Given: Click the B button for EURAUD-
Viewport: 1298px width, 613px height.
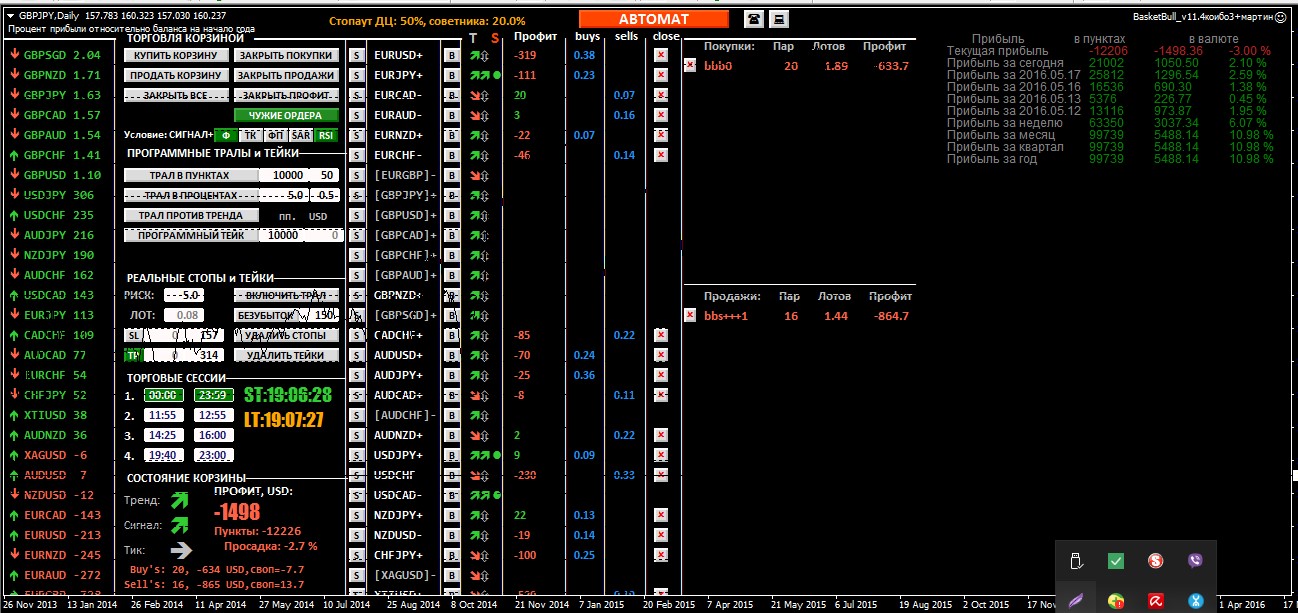Looking at the screenshot, I should click(x=451, y=116).
